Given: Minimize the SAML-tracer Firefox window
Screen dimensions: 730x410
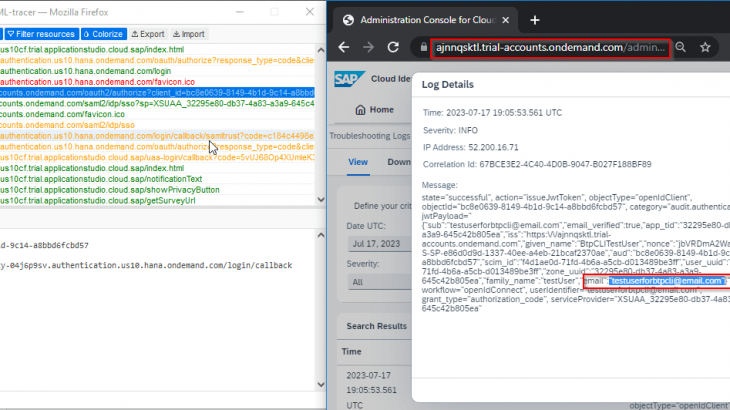Looking at the screenshot, I should pos(240,12).
